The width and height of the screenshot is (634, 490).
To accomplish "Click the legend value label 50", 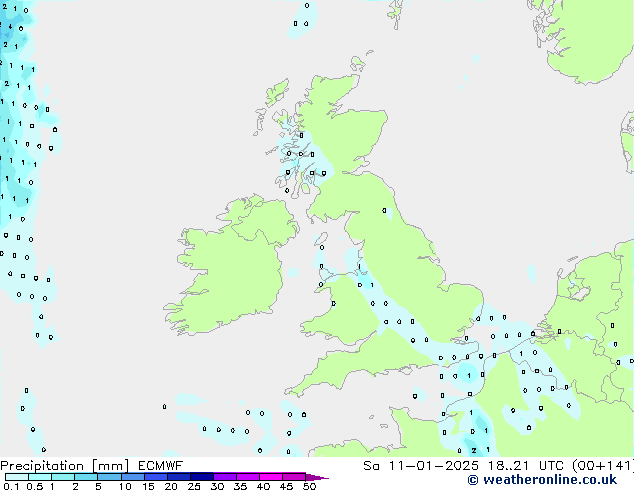I will click(x=309, y=486).
